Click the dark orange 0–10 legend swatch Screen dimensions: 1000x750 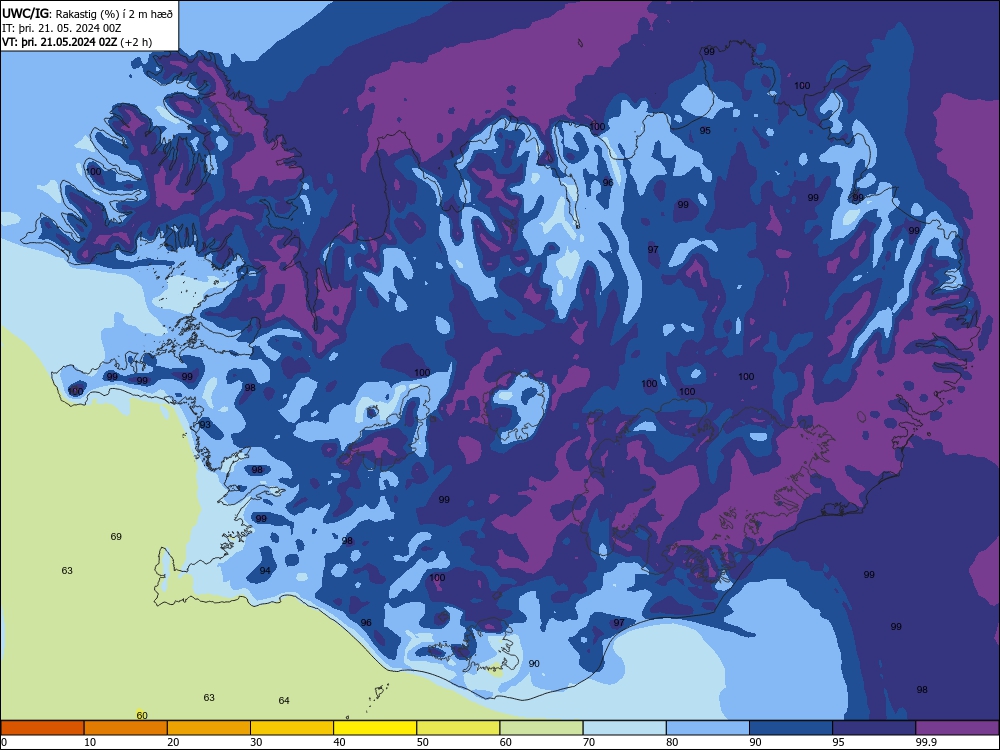pos(42,728)
